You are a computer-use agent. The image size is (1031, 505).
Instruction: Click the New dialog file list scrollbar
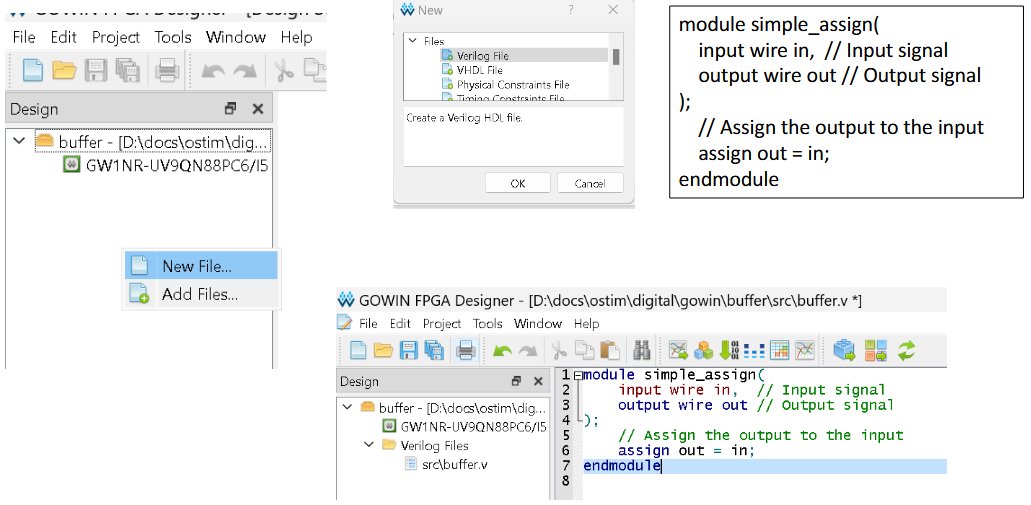616,57
